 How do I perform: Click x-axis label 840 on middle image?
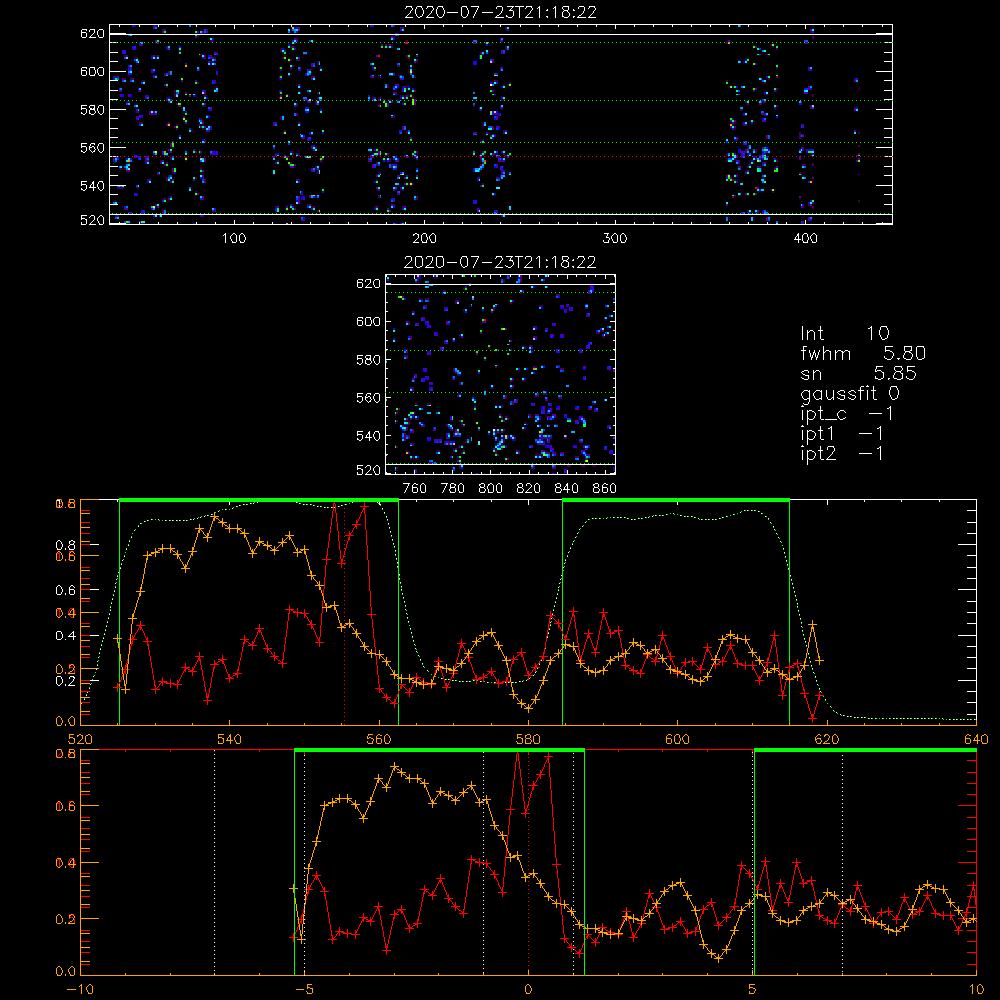566,489
